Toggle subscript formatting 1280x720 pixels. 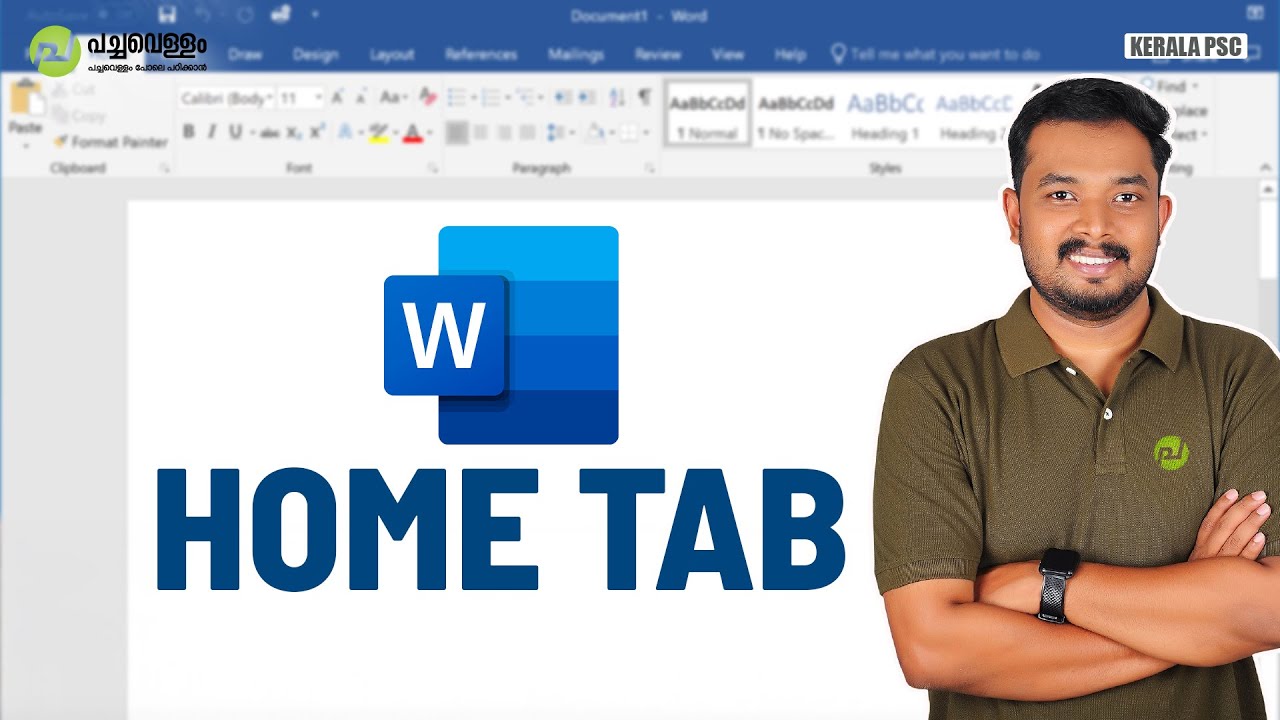[x=293, y=132]
